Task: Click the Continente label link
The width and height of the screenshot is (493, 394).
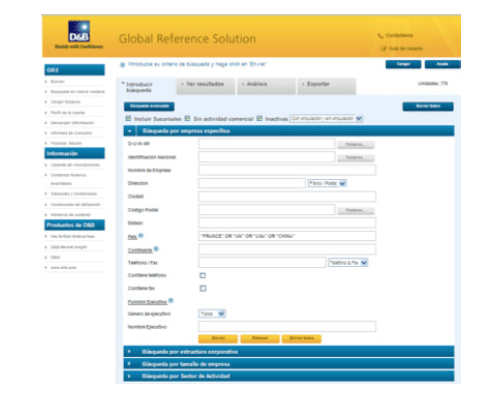Action: pos(140,250)
